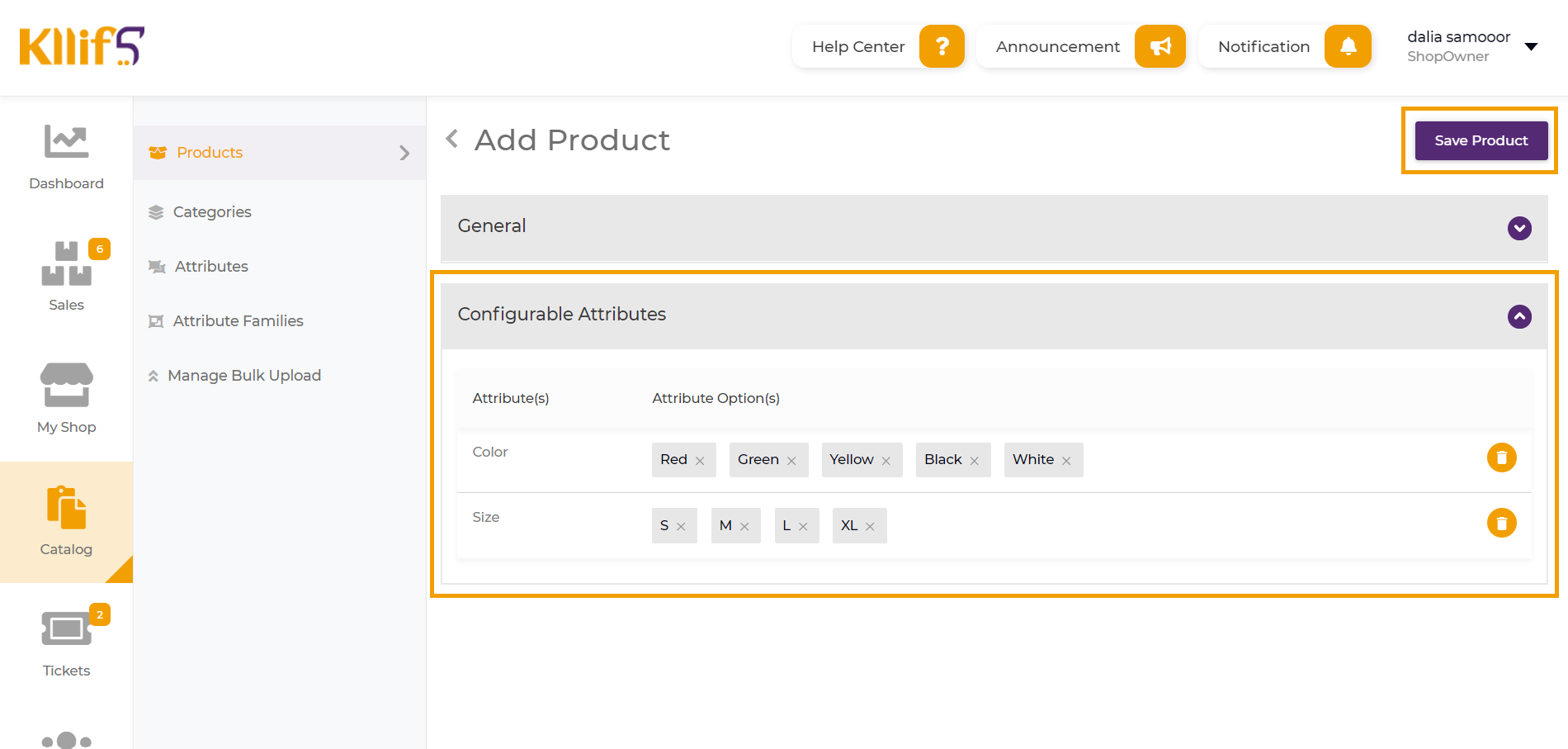Click the Kliifs logo
The width and height of the screenshot is (1568, 749).
pos(82,46)
